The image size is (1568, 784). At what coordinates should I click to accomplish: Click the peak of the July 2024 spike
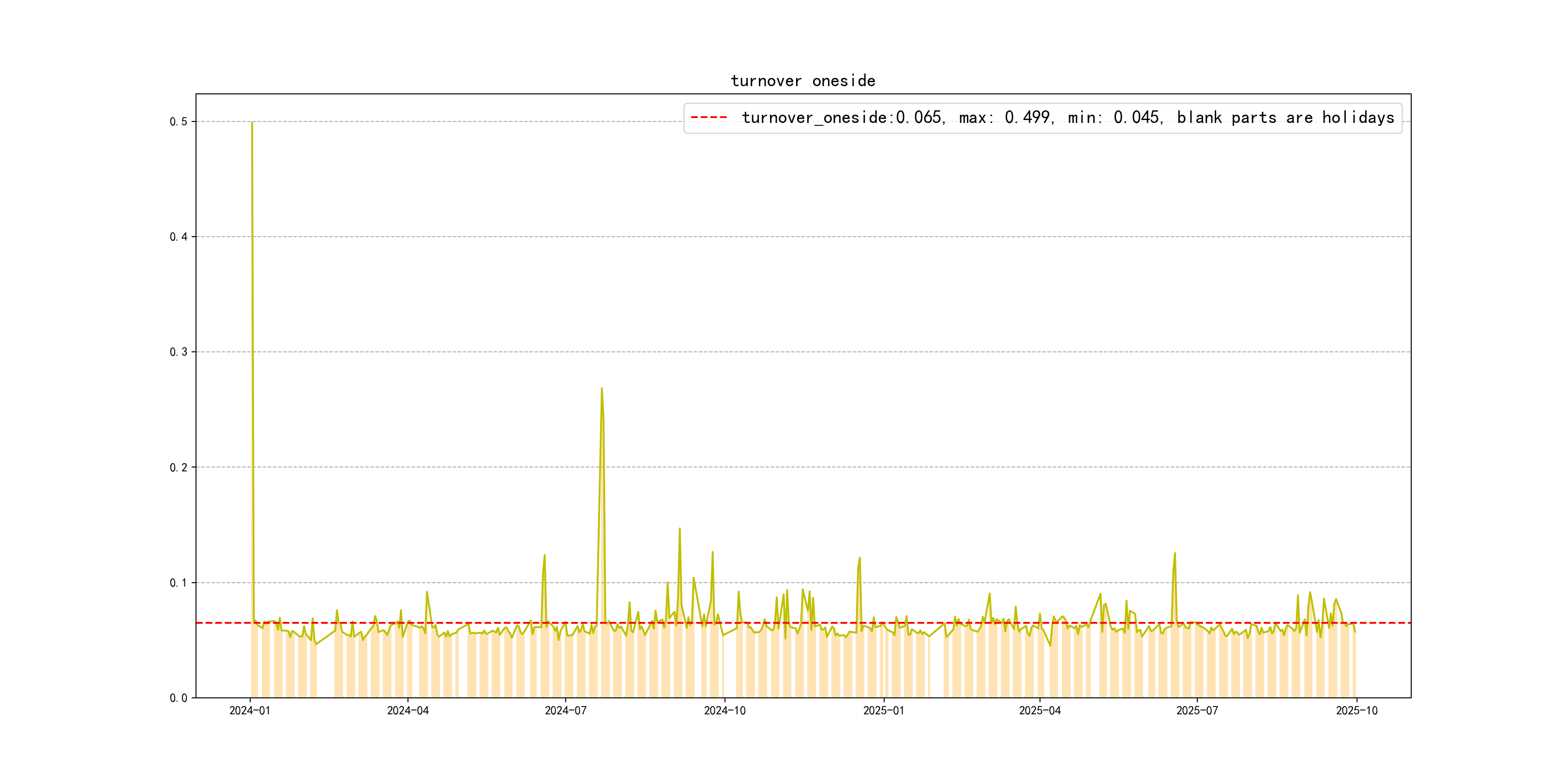click(602, 389)
